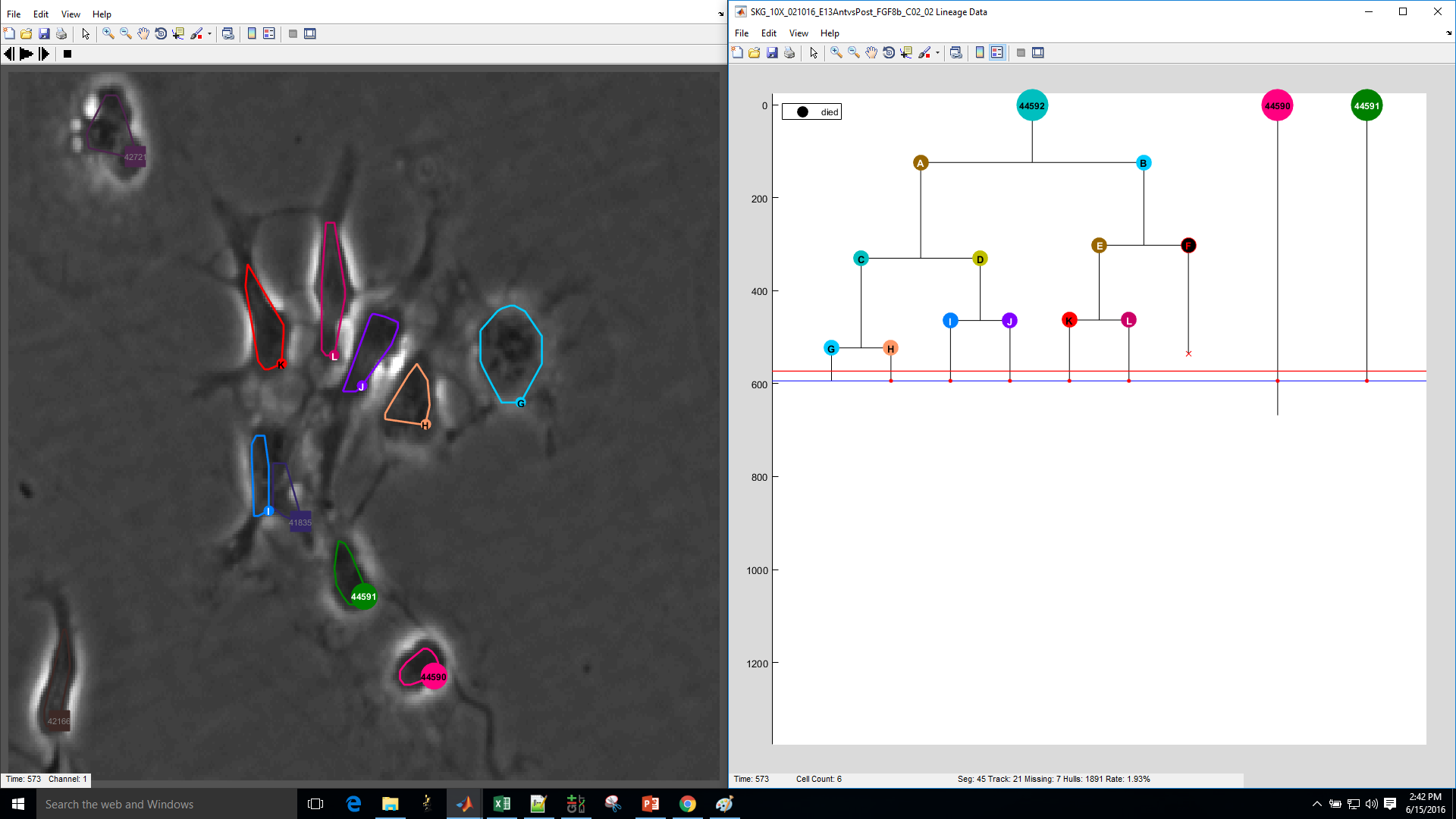Click Link Plot icon in left image window
This screenshot has height=819, width=1456.
point(227,33)
